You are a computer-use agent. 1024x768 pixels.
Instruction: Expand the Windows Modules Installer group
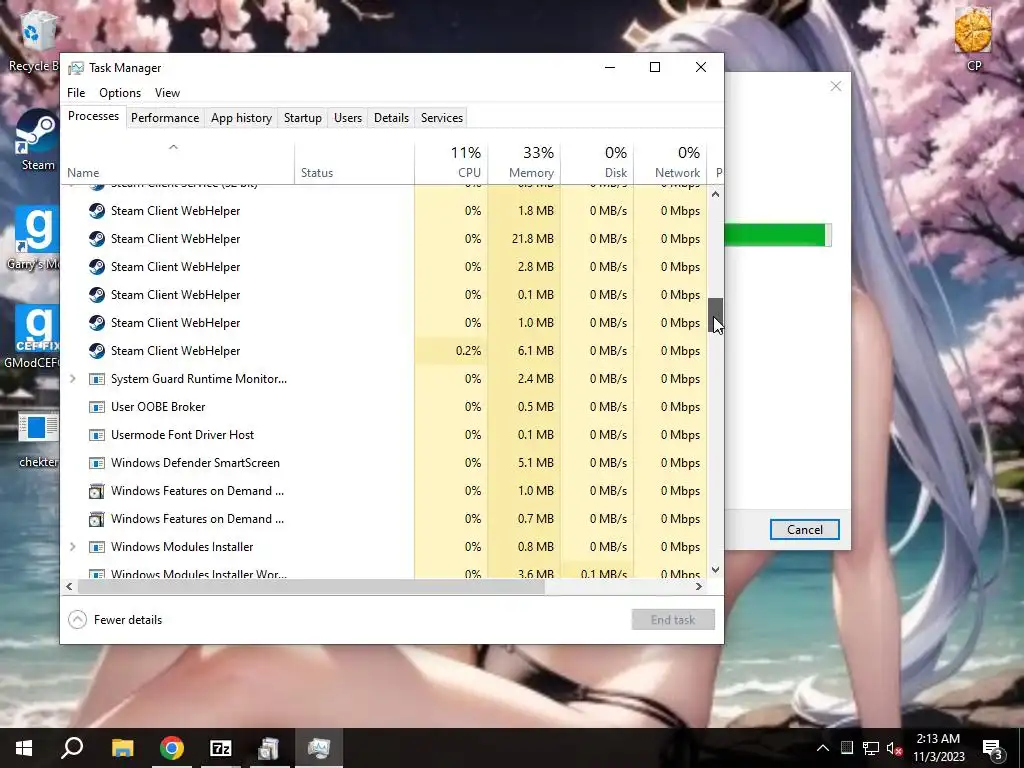[72, 547]
